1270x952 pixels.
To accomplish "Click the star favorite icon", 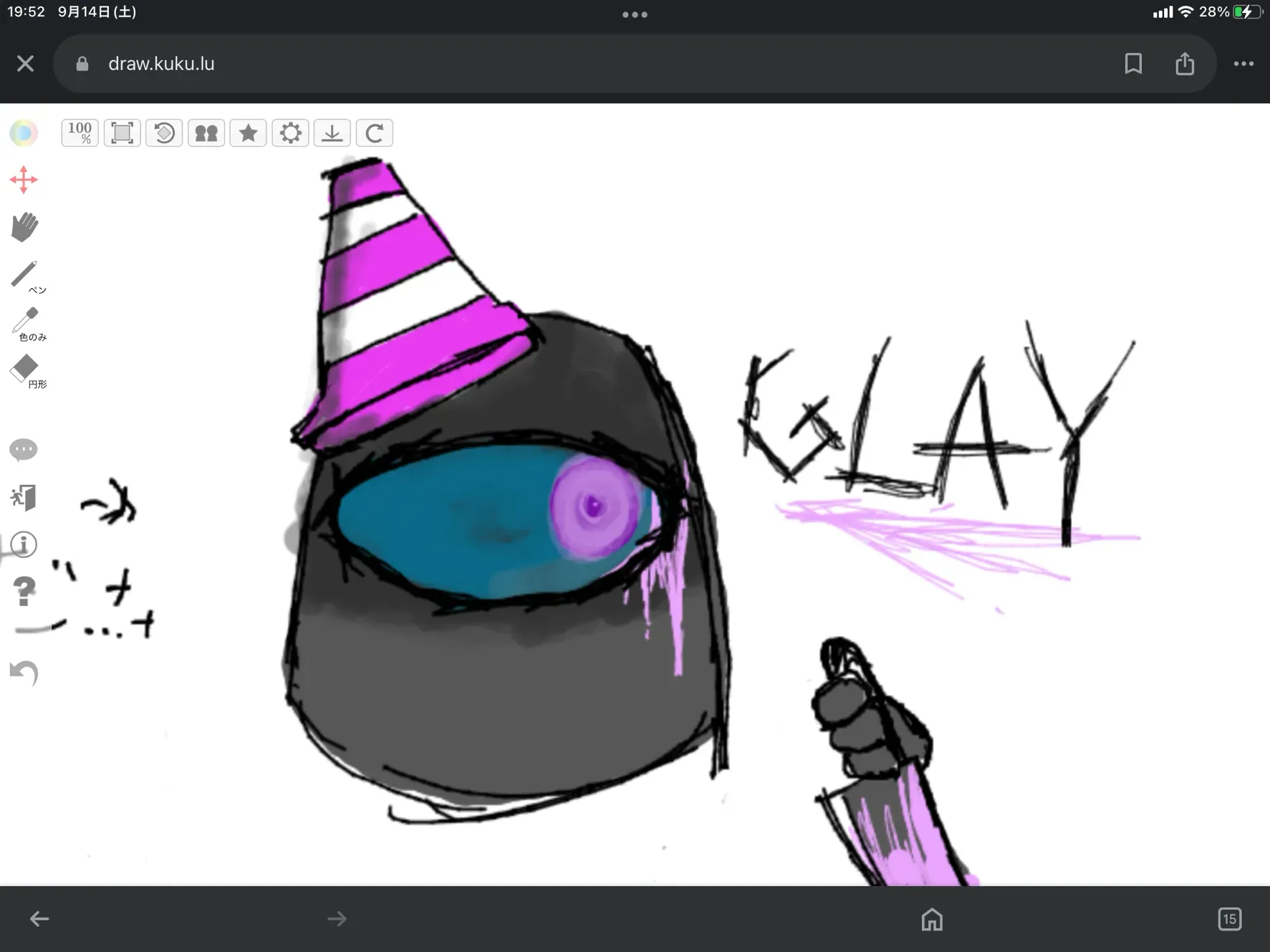I will (x=248, y=133).
